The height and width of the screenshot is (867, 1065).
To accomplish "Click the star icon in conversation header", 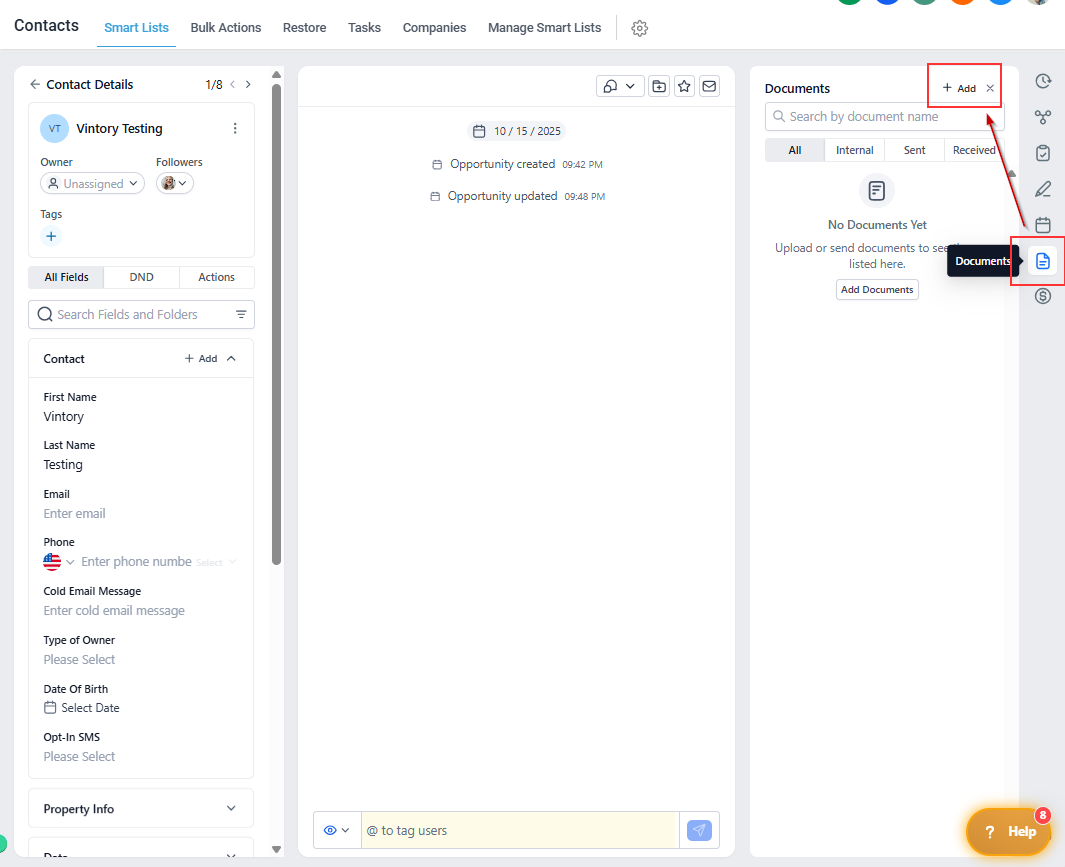I will [x=684, y=86].
